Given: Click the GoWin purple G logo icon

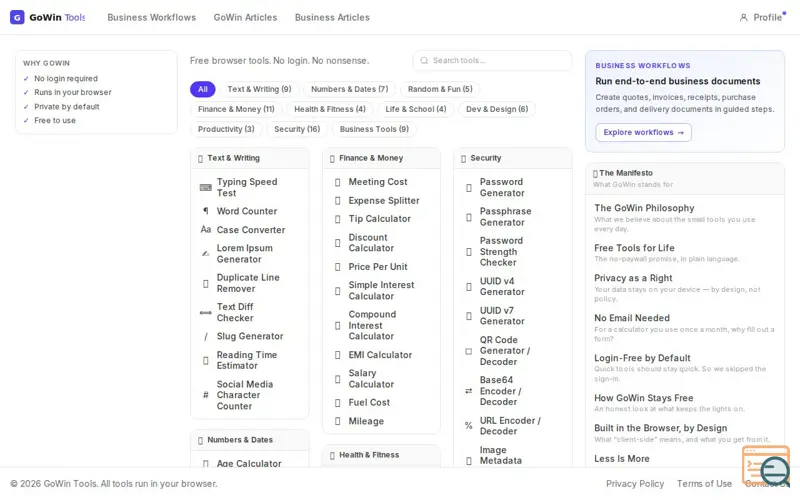Looking at the screenshot, I should coord(17,17).
